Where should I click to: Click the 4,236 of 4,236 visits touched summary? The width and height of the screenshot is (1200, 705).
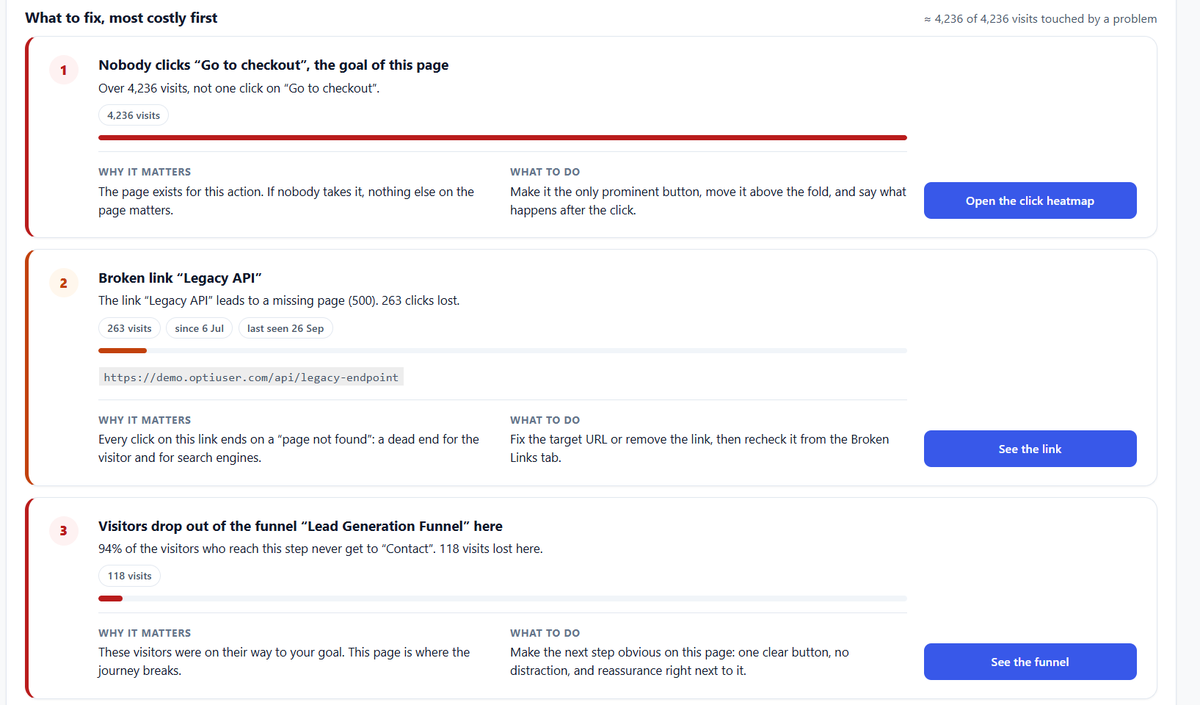click(1041, 19)
